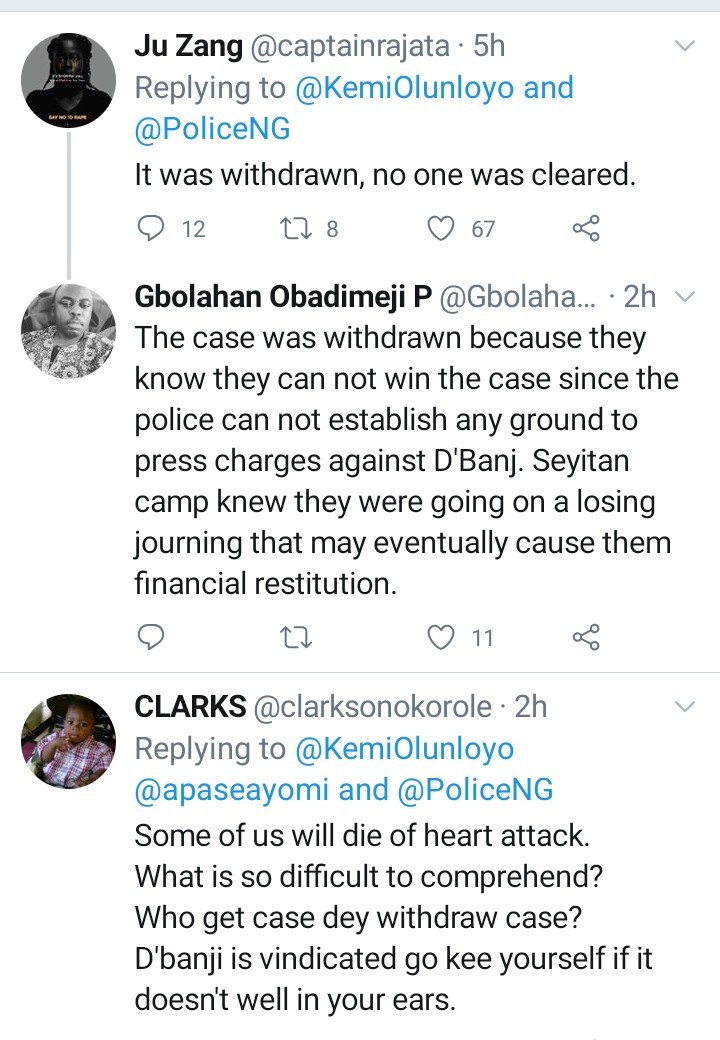Viewport: 720px width, 1040px height.
Task: Reply to Gbolahan Obadimeji's tweet
Action: point(150,636)
